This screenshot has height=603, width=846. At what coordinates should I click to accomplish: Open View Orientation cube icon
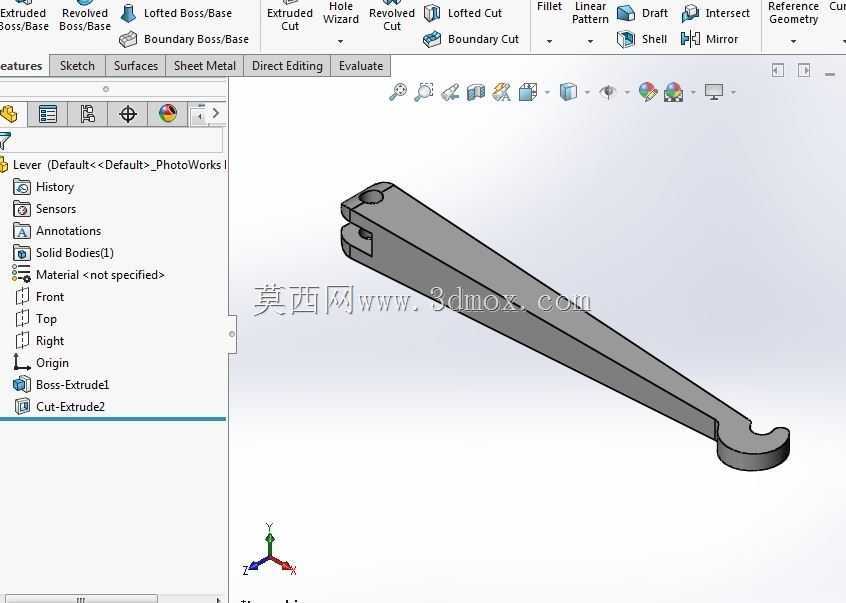(528, 92)
